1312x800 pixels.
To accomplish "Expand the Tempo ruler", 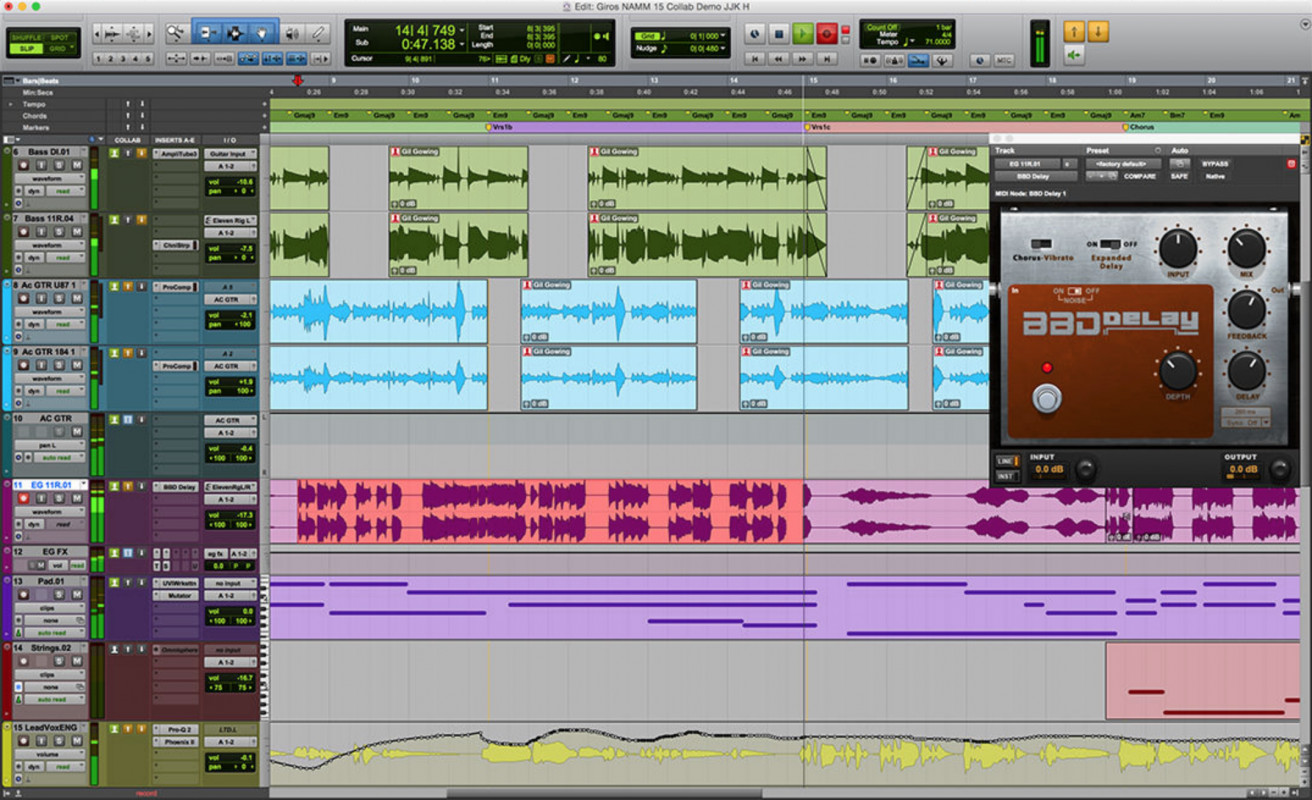I will click(10, 104).
